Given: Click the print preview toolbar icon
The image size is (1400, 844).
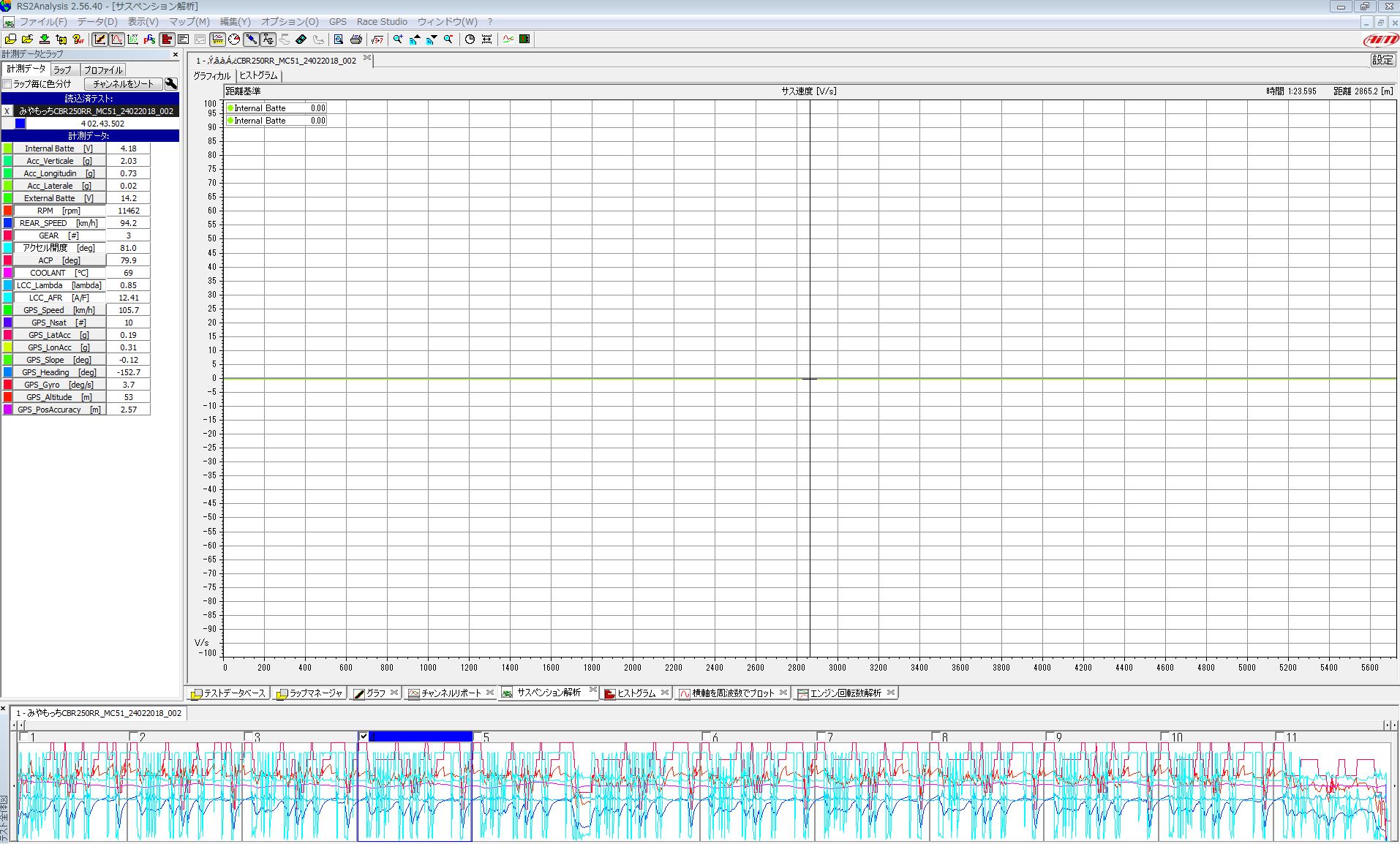Looking at the screenshot, I should 338,39.
